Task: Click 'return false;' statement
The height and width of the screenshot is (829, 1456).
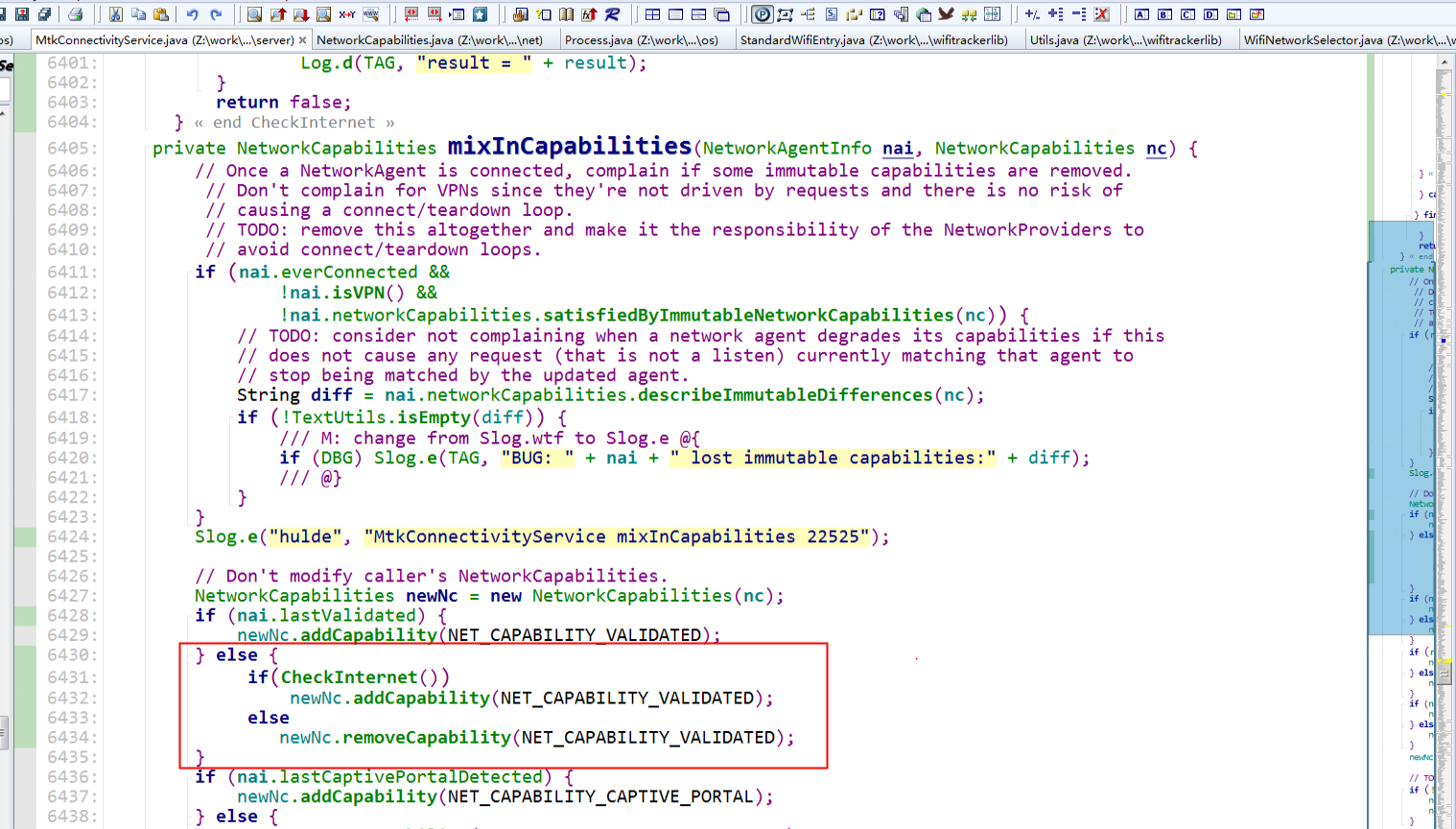Action: tap(284, 103)
